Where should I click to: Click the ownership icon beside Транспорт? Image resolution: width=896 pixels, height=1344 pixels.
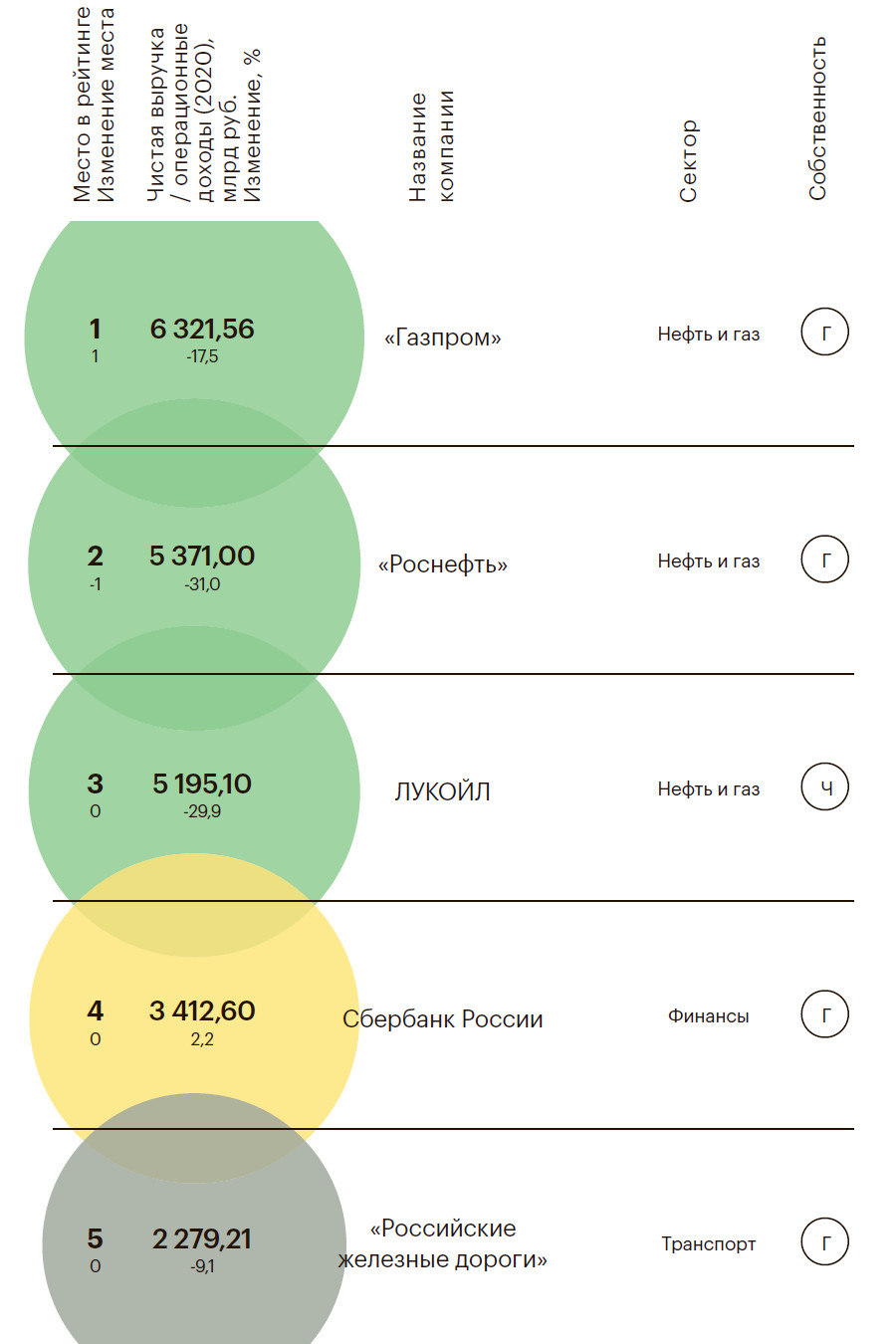pos(824,1242)
